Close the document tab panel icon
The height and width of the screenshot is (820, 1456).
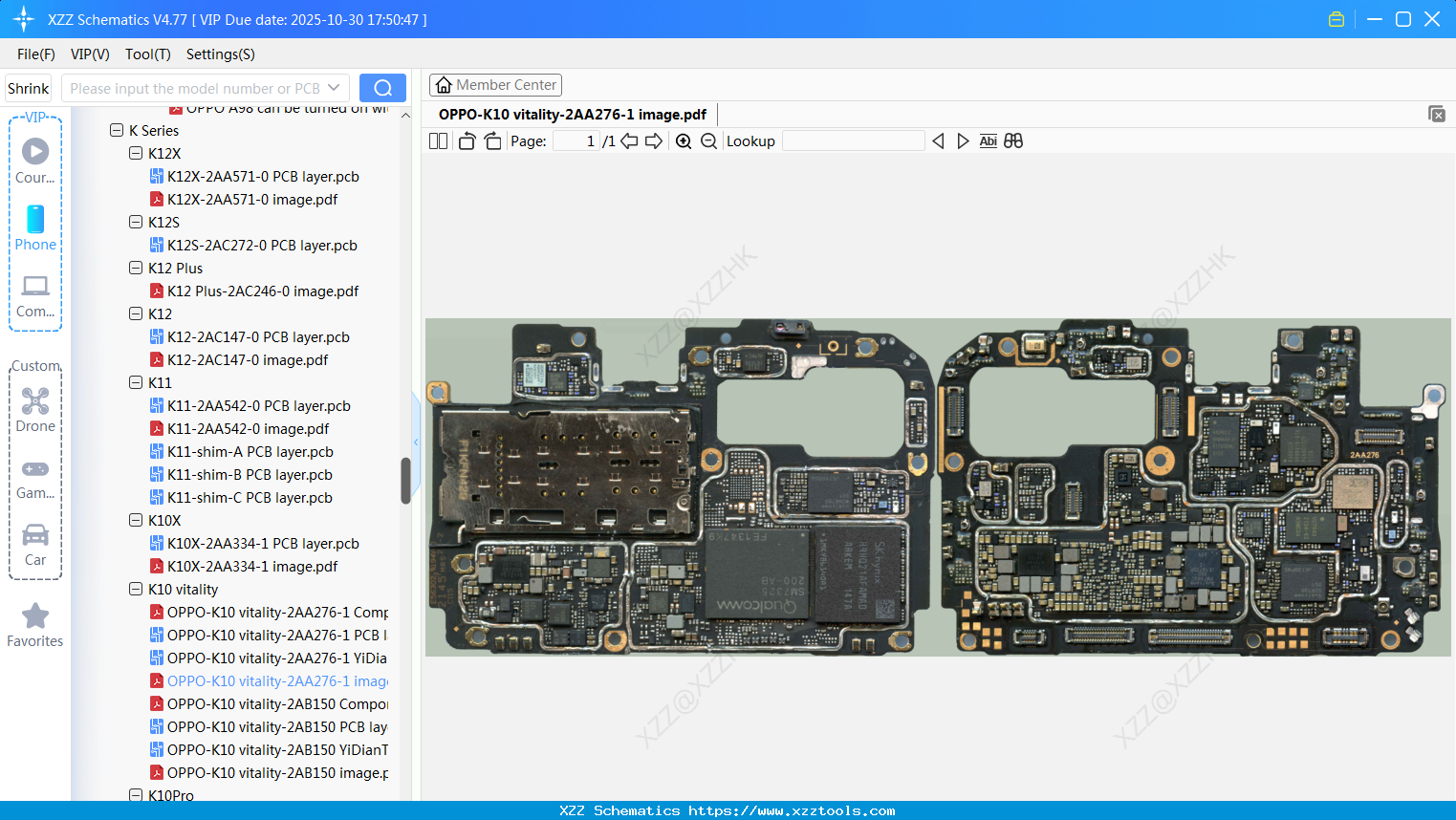[x=1437, y=114]
